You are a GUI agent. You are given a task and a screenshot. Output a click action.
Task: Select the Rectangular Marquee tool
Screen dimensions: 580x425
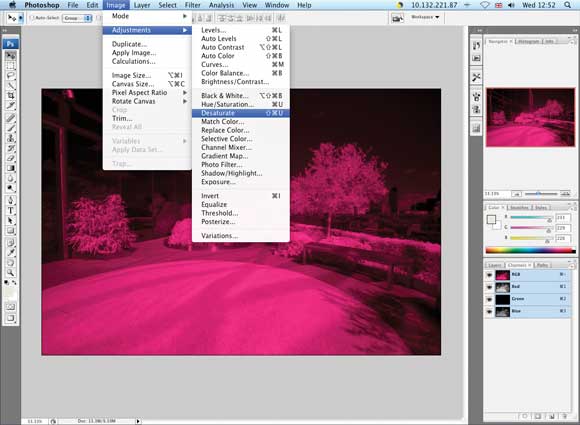coord(11,66)
